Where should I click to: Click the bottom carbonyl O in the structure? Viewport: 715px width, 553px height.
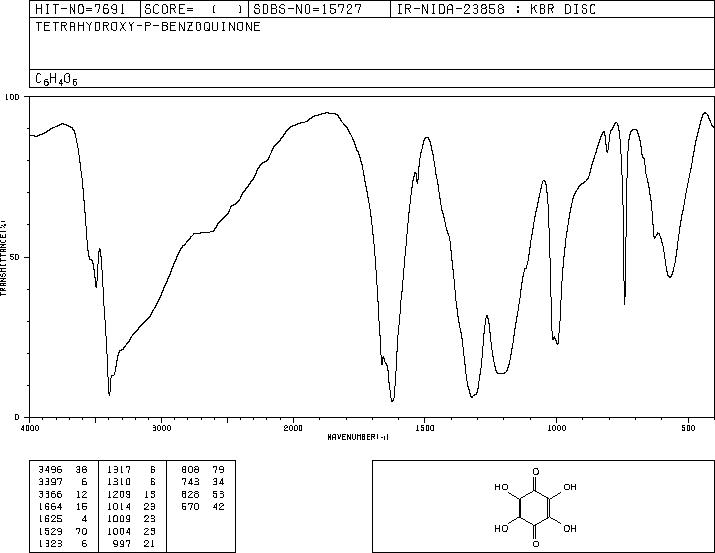point(536,544)
